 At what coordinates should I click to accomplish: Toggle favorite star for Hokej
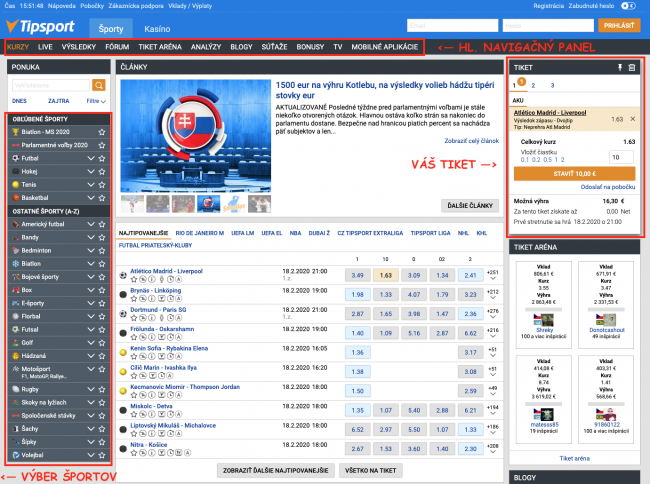pos(102,170)
